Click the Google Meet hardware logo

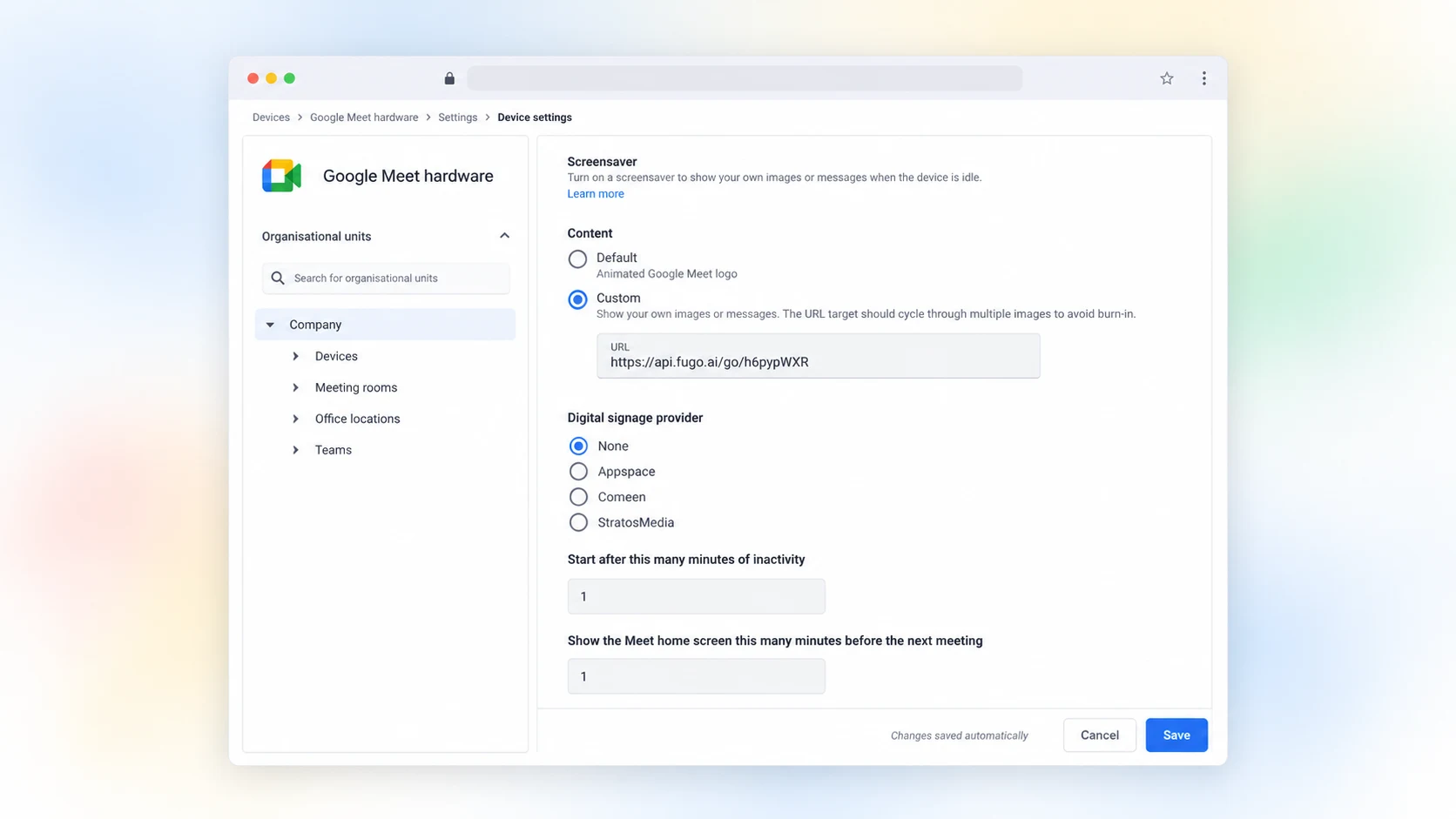click(x=281, y=176)
